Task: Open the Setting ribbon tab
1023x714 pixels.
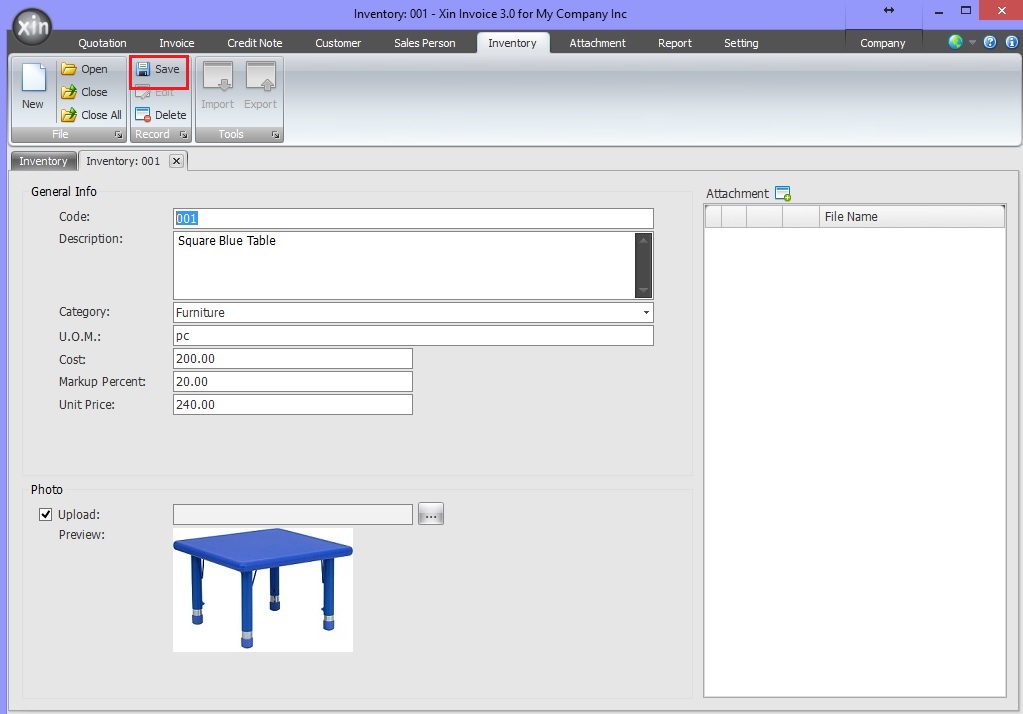Action: coord(741,43)
